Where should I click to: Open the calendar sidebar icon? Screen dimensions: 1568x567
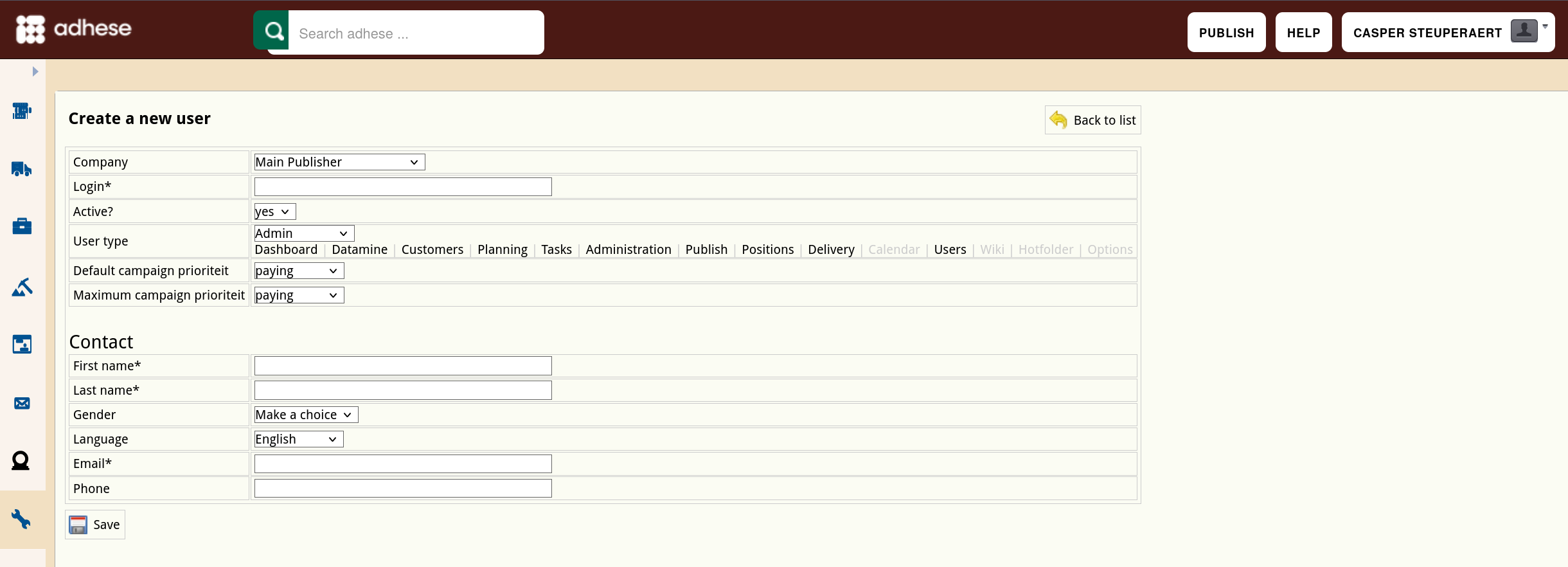[x=22, y=345]
